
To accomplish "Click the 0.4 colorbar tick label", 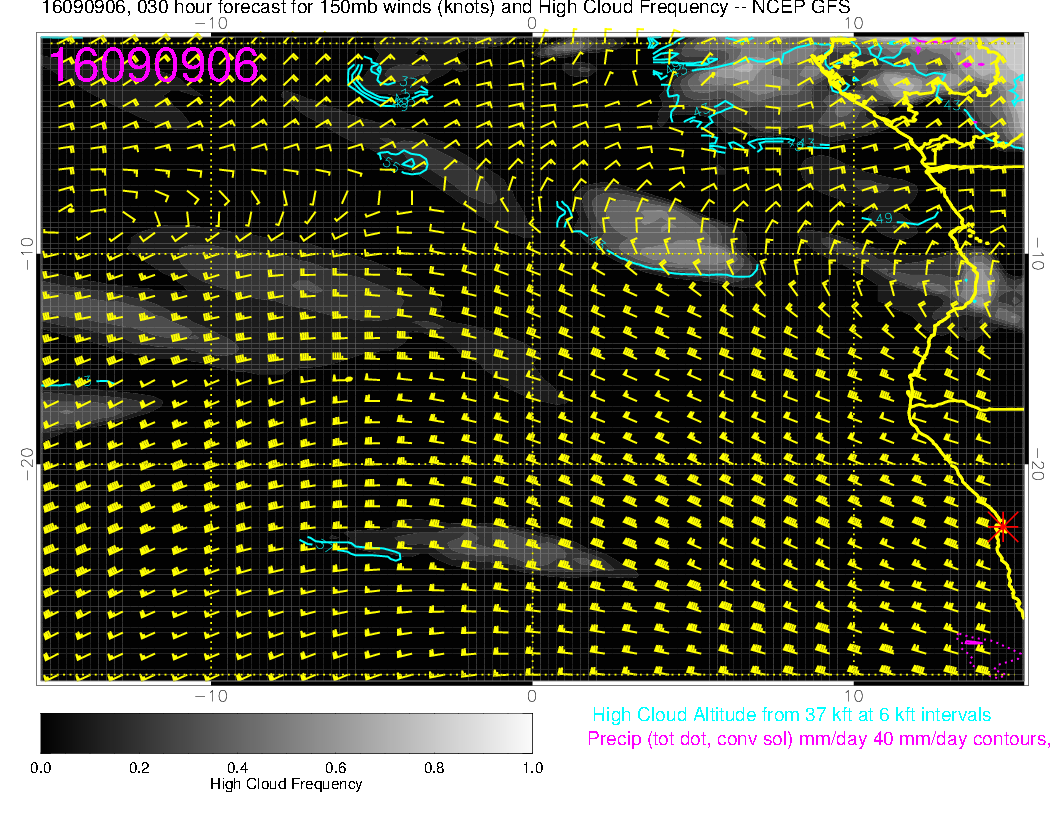I will (x=237, y=768).
